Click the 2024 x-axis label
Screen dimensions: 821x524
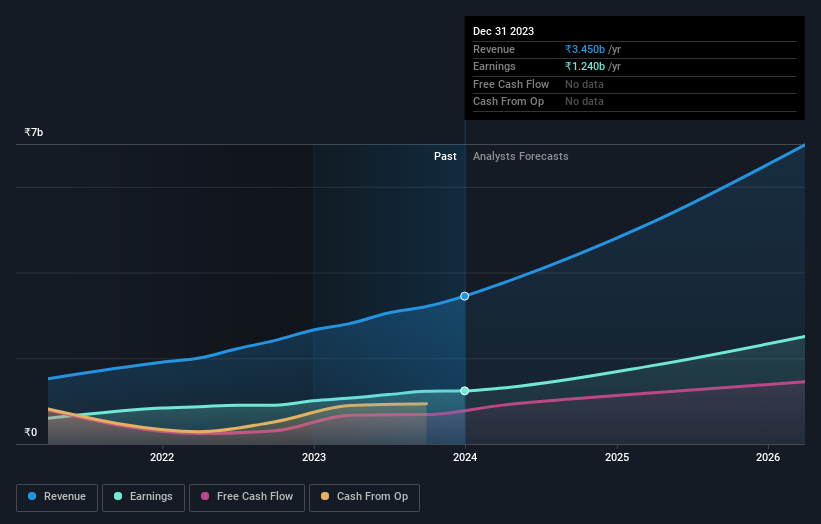[x=465, y=457]
